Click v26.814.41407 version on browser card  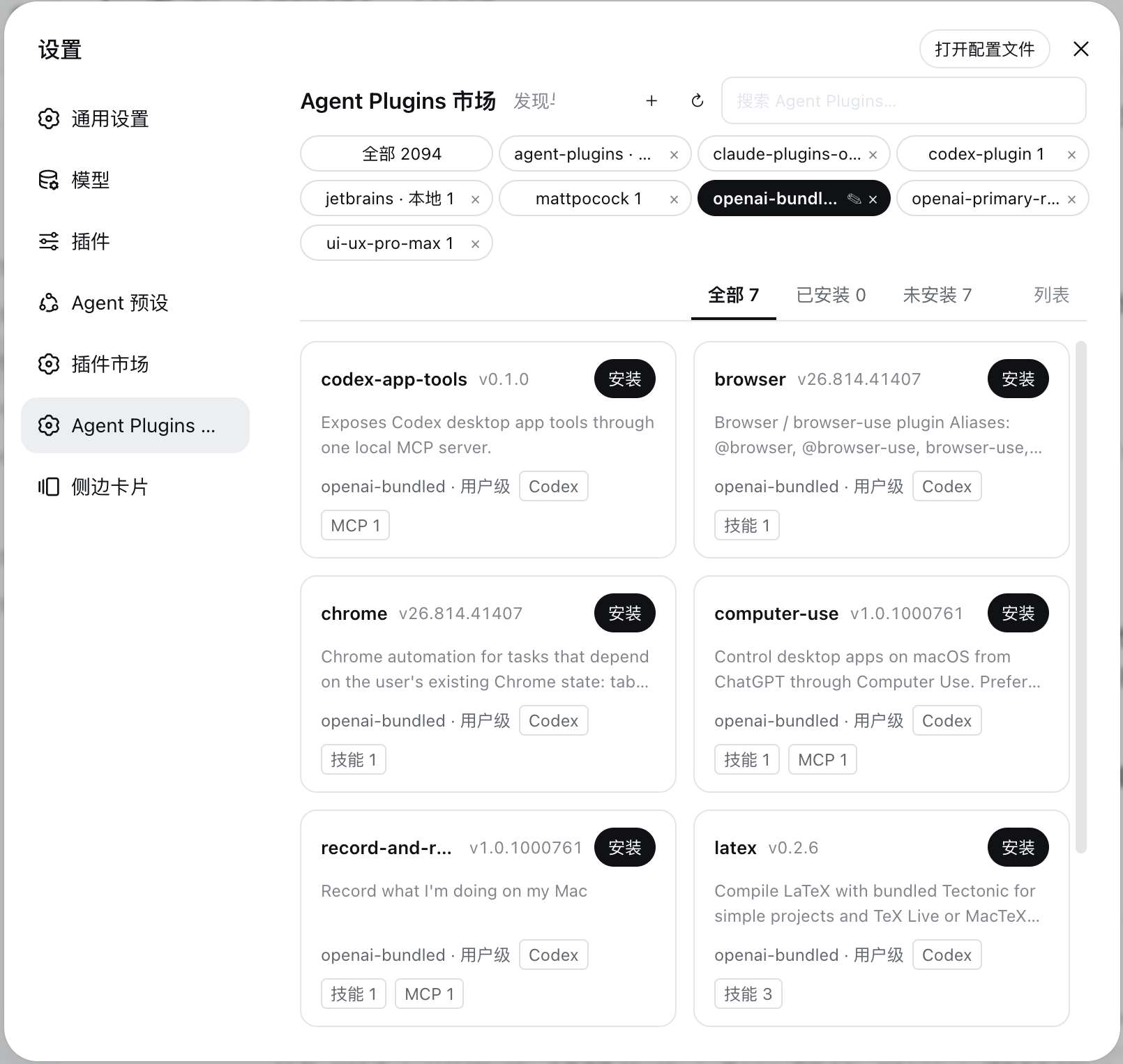[x=859, y=379]
